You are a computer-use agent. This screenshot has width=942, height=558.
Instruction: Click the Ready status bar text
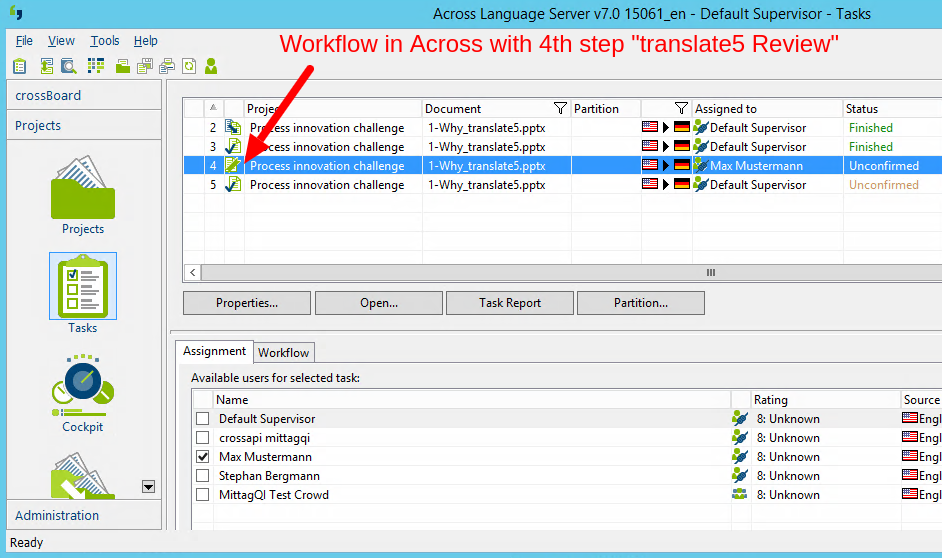pyautogui.click(x=26, y=542)
